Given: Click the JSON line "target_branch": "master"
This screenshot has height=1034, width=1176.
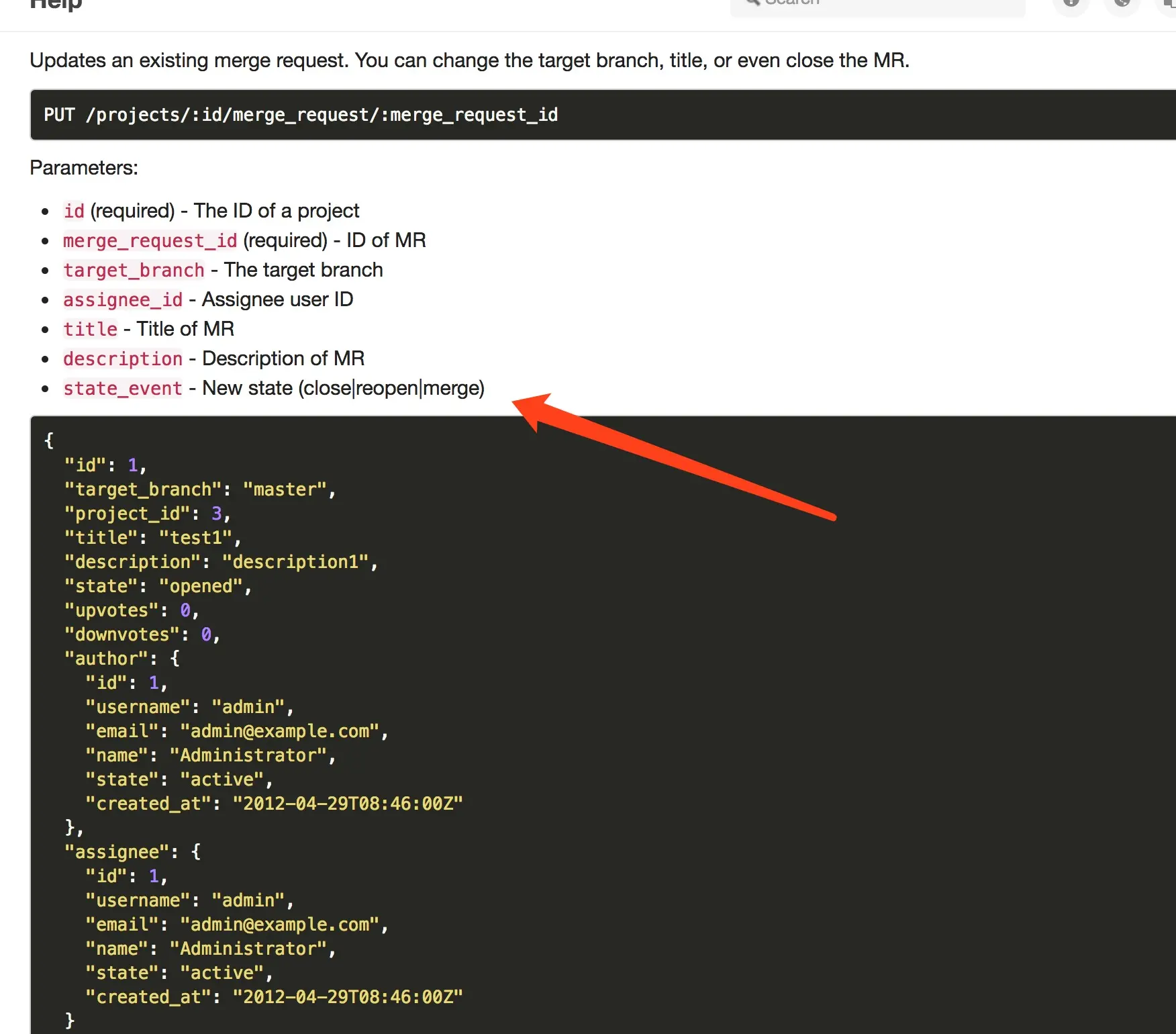Looking at the screenshot, I should pos(200,489).
